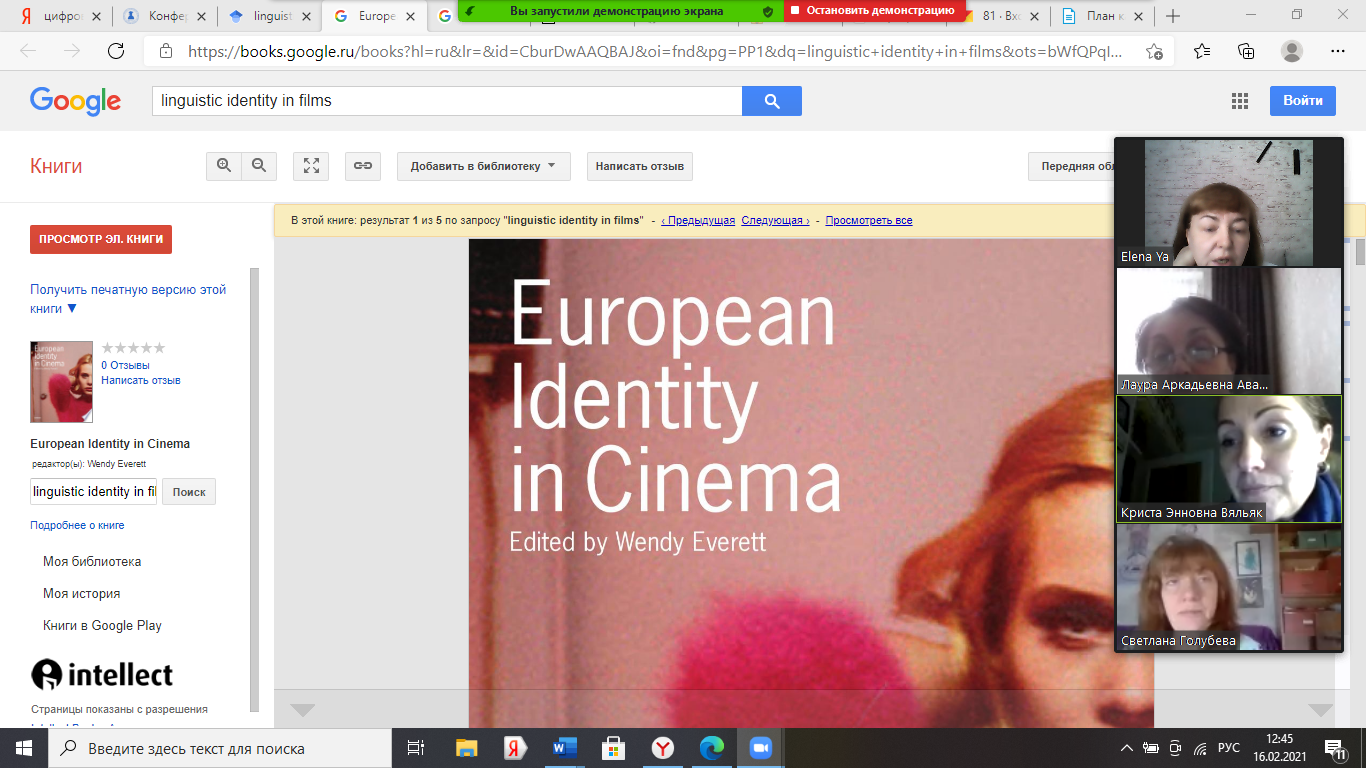Click the blue search magnifier button
The image size is (1366, 768).
771,101
